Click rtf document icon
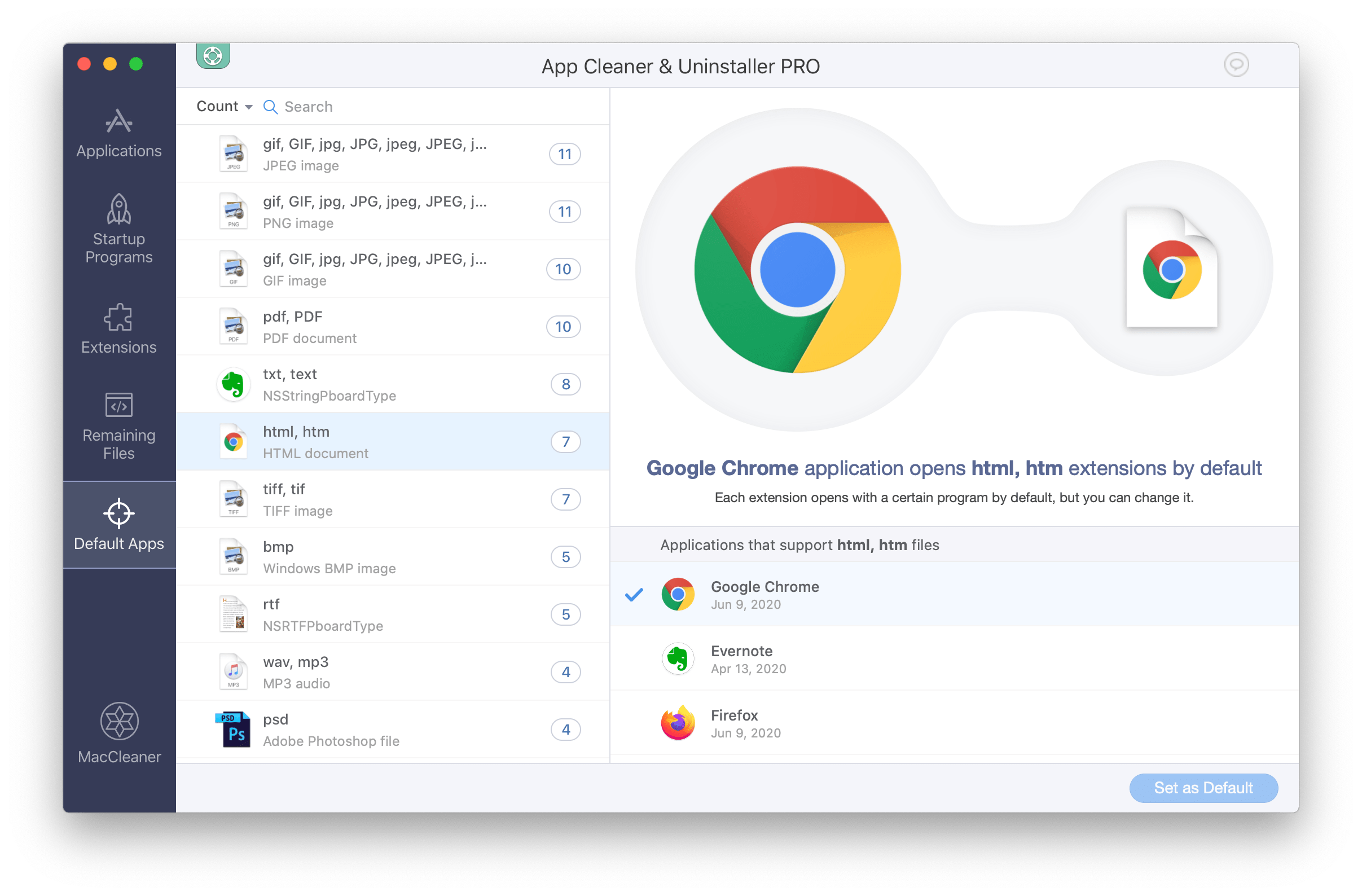 (234, 614)
